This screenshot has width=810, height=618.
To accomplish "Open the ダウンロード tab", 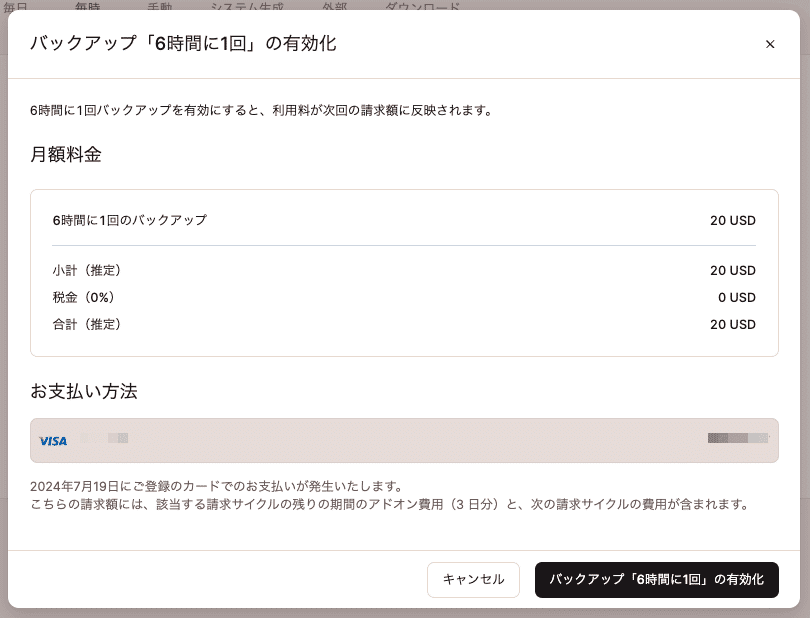I will (423, 8).
